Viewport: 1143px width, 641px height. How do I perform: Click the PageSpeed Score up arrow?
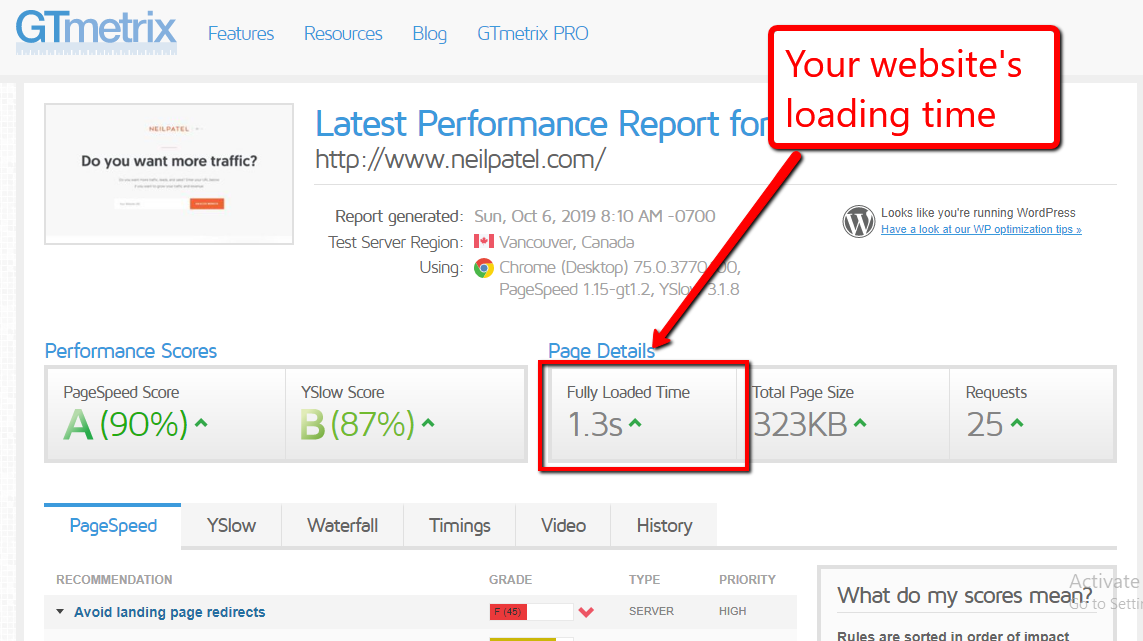tap(201, 422)
